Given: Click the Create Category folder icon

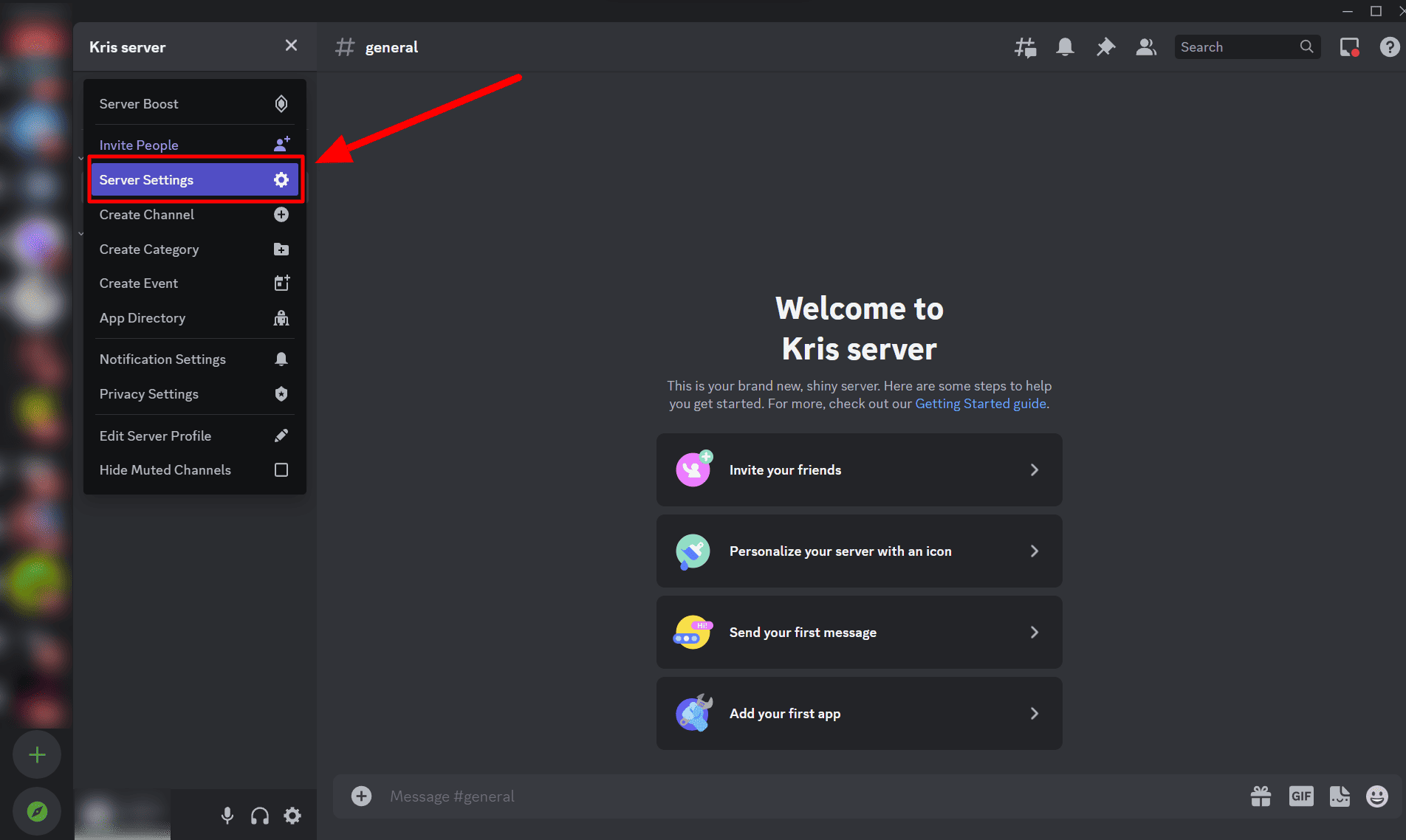Looking at the screenshot, I should (x=281, y=249).
